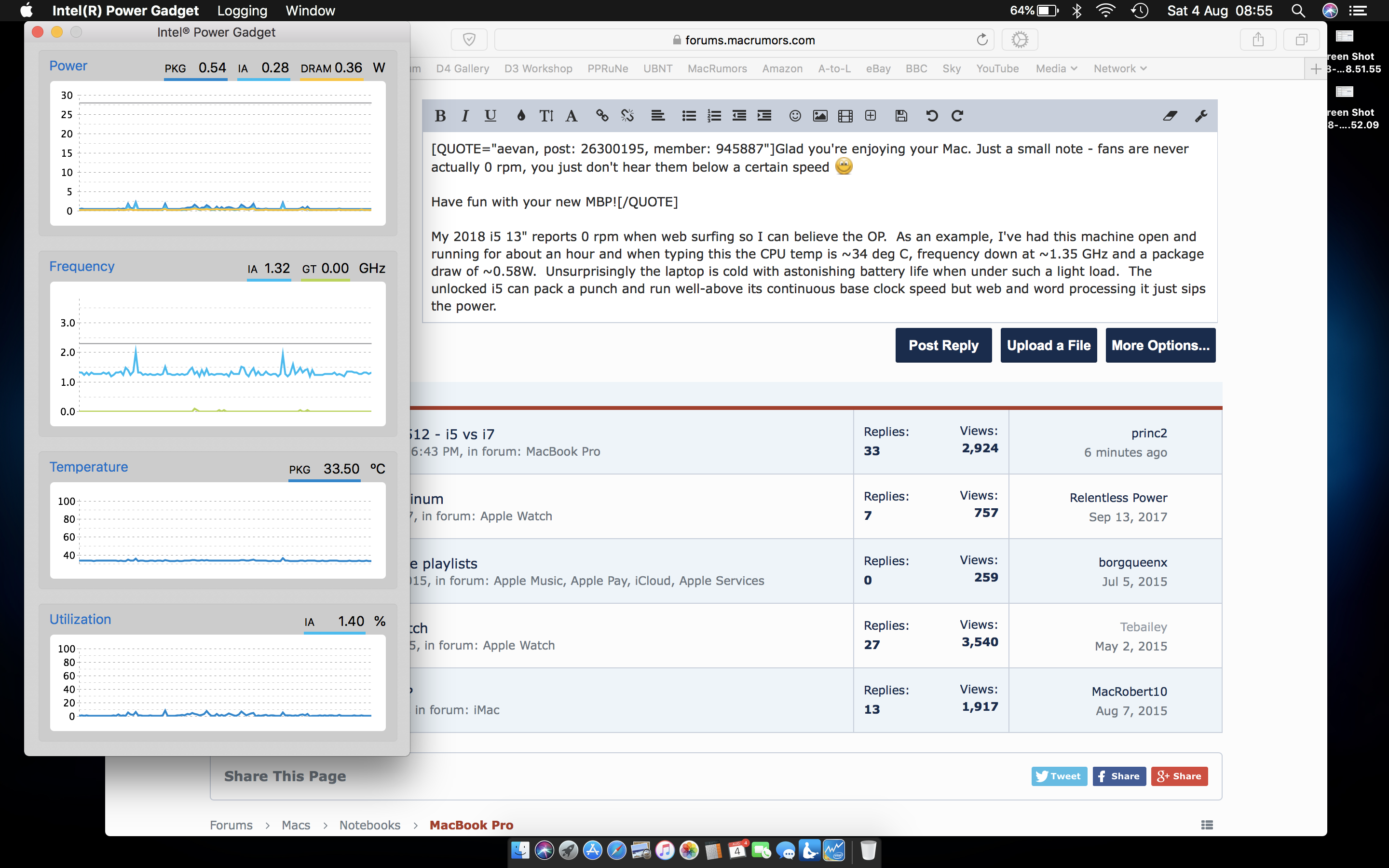Click into the reply message text area

pyautogui.click(x=819, y=227)
